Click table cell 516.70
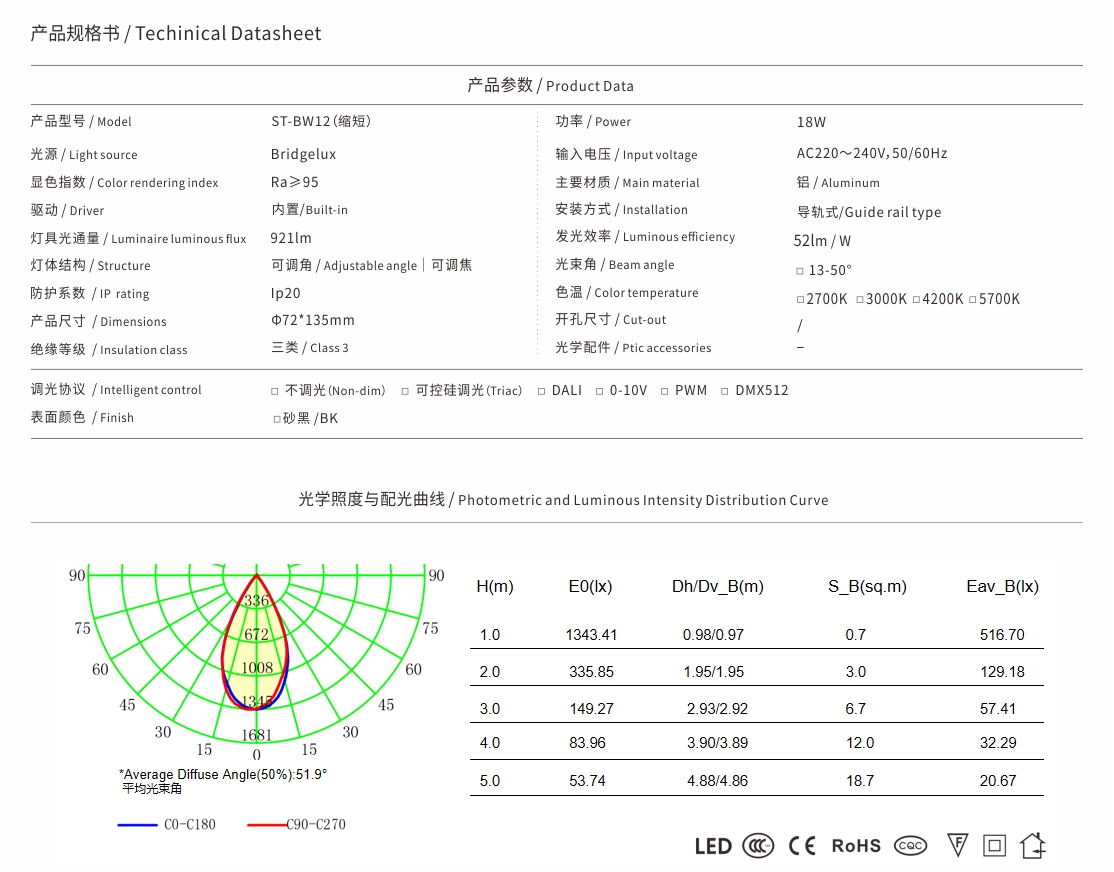1114x872 pixels. click(x=1002, y=635)
